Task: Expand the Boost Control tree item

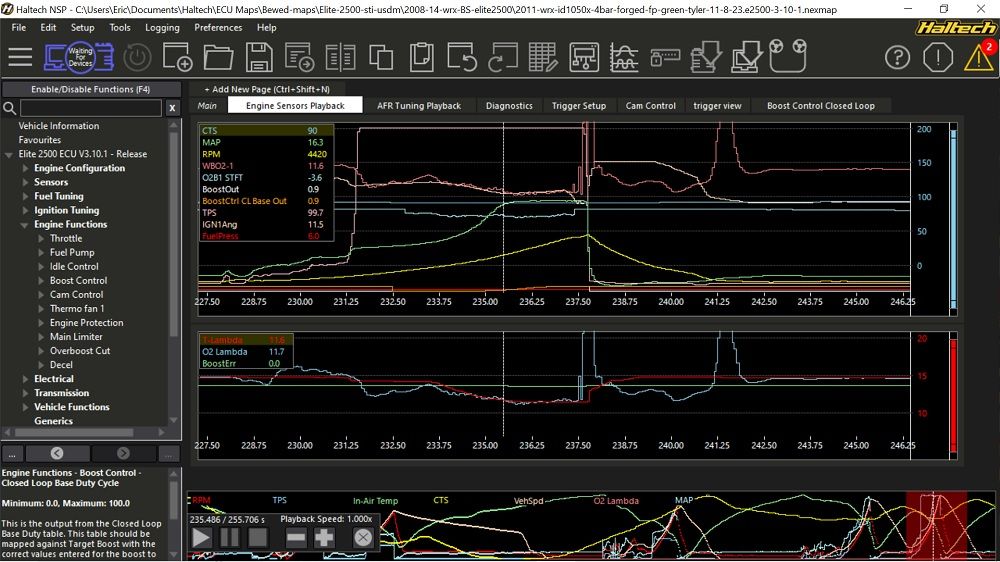Action: 42,281
